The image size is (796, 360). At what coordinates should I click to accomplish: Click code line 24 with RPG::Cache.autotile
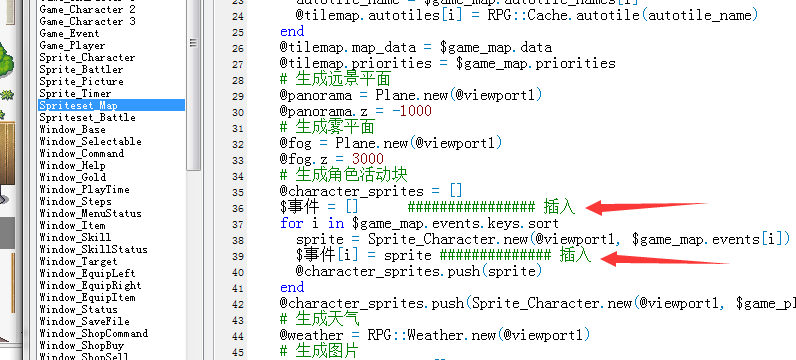point(527,15)
